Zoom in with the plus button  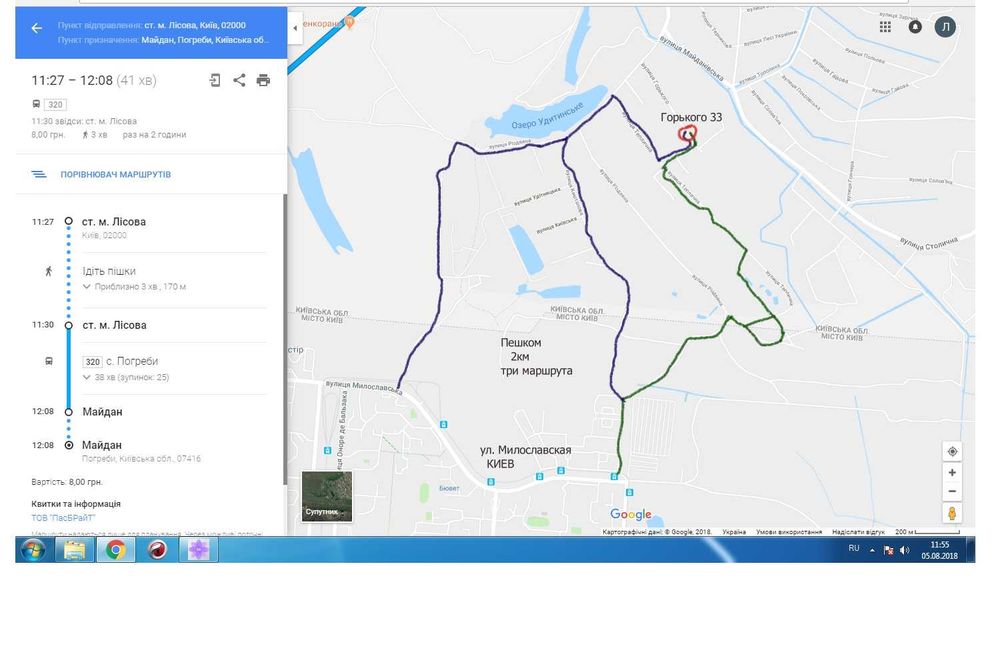952,473
